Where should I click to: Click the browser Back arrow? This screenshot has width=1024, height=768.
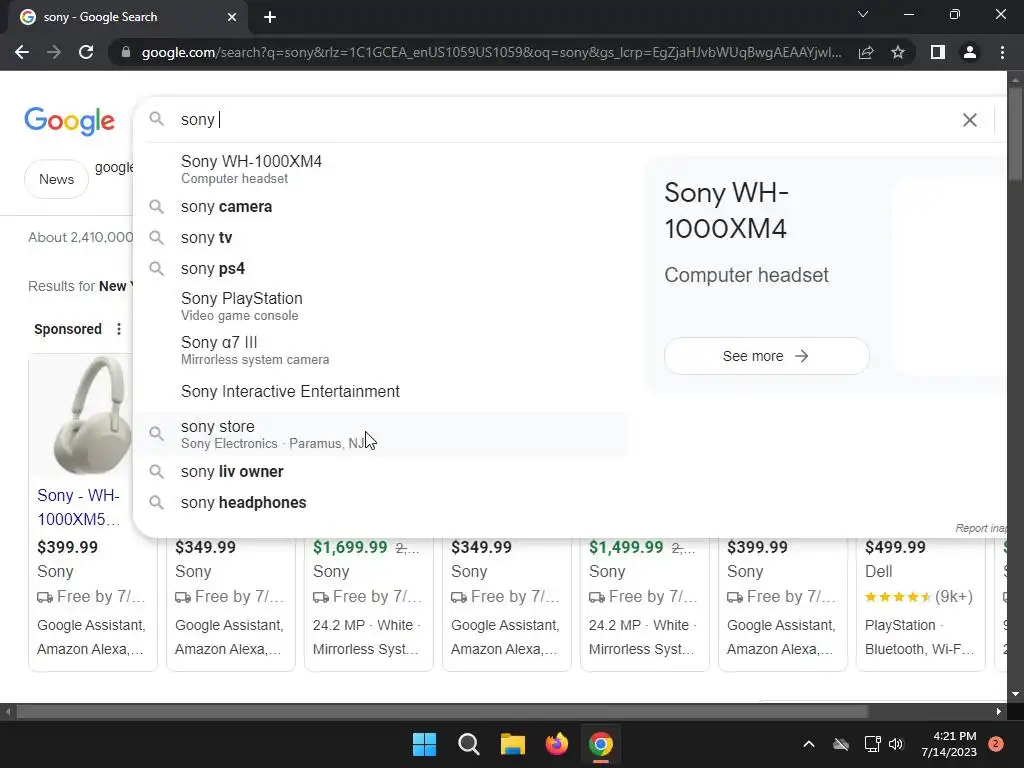coord(22,52)
